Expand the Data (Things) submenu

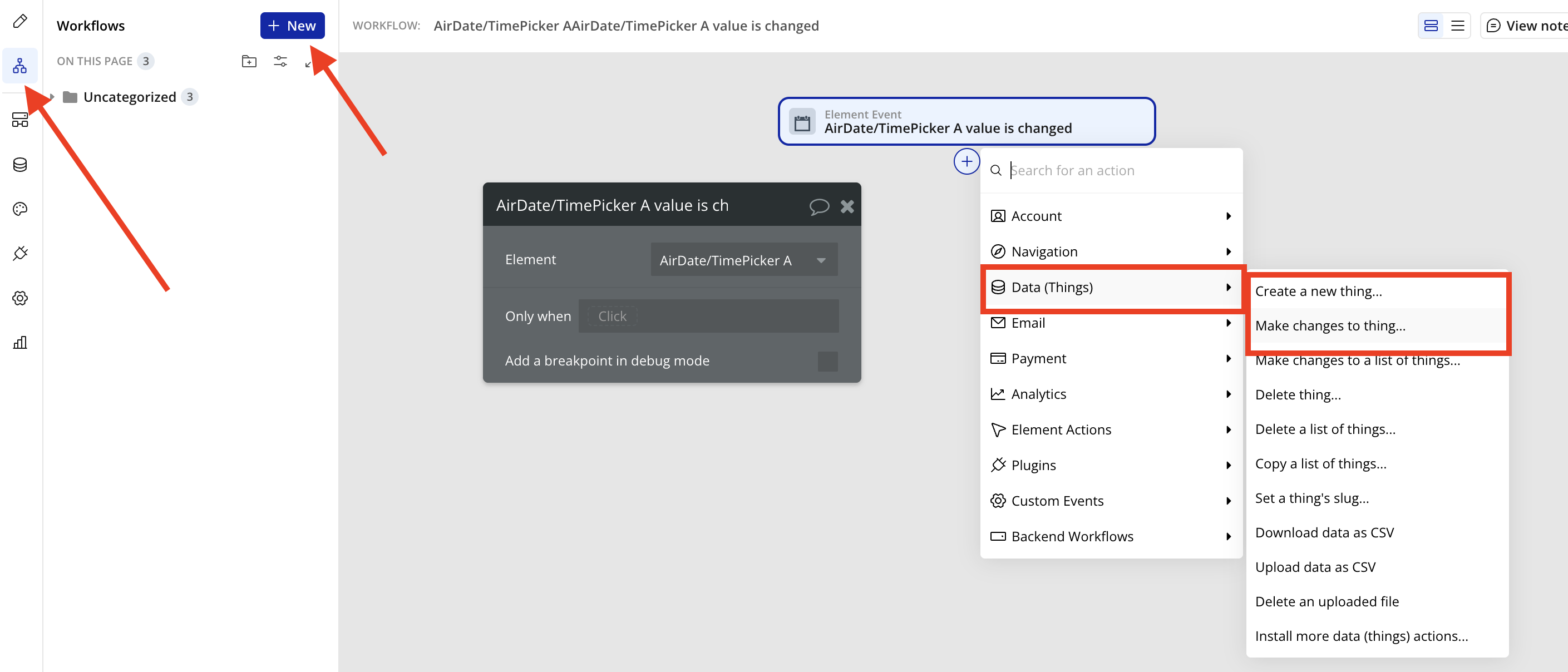[1112, 288]
